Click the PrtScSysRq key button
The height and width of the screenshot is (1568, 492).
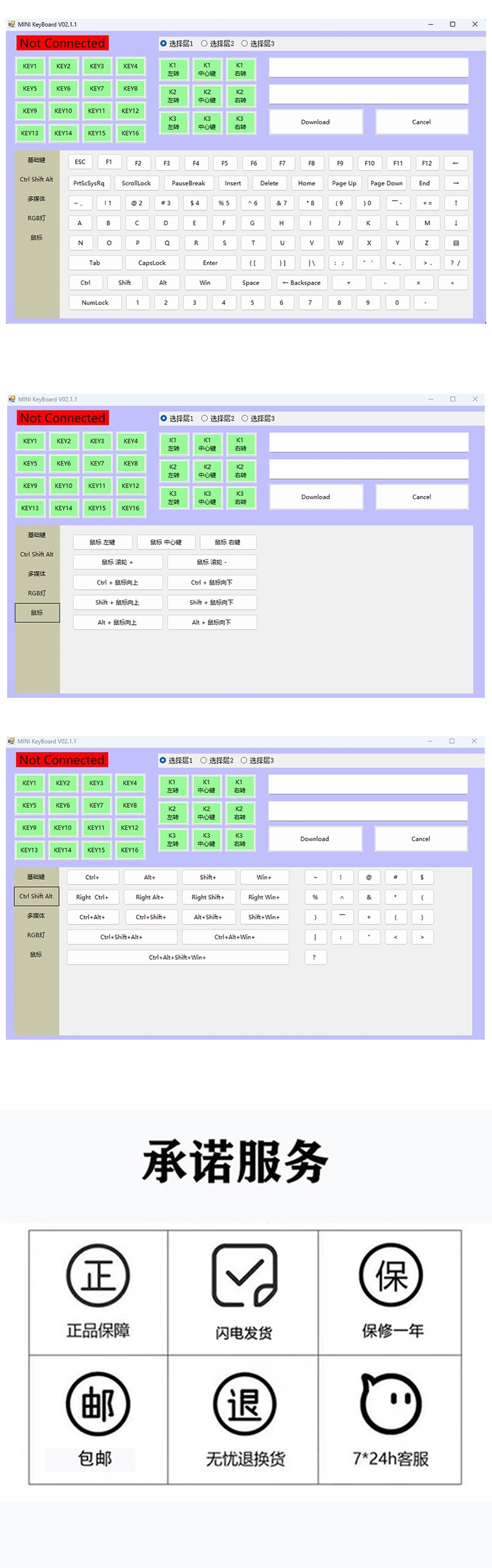coord(89,183)
